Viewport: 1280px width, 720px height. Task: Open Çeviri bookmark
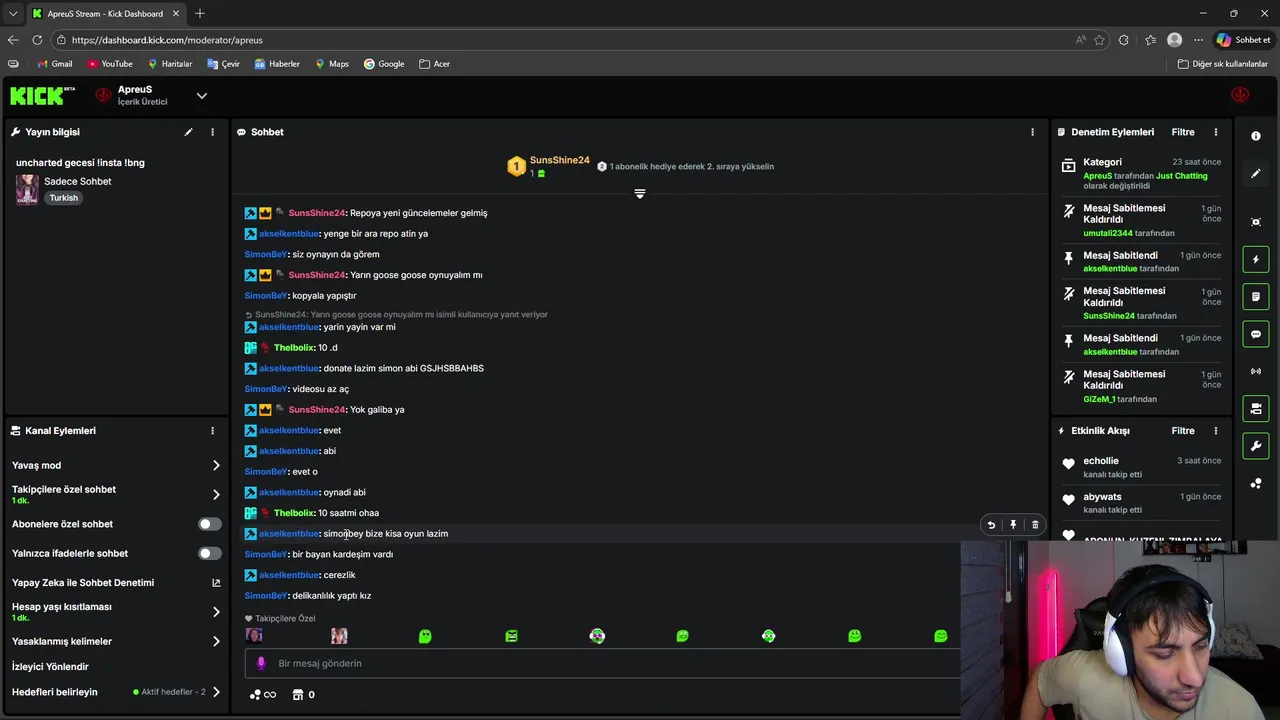223,64
